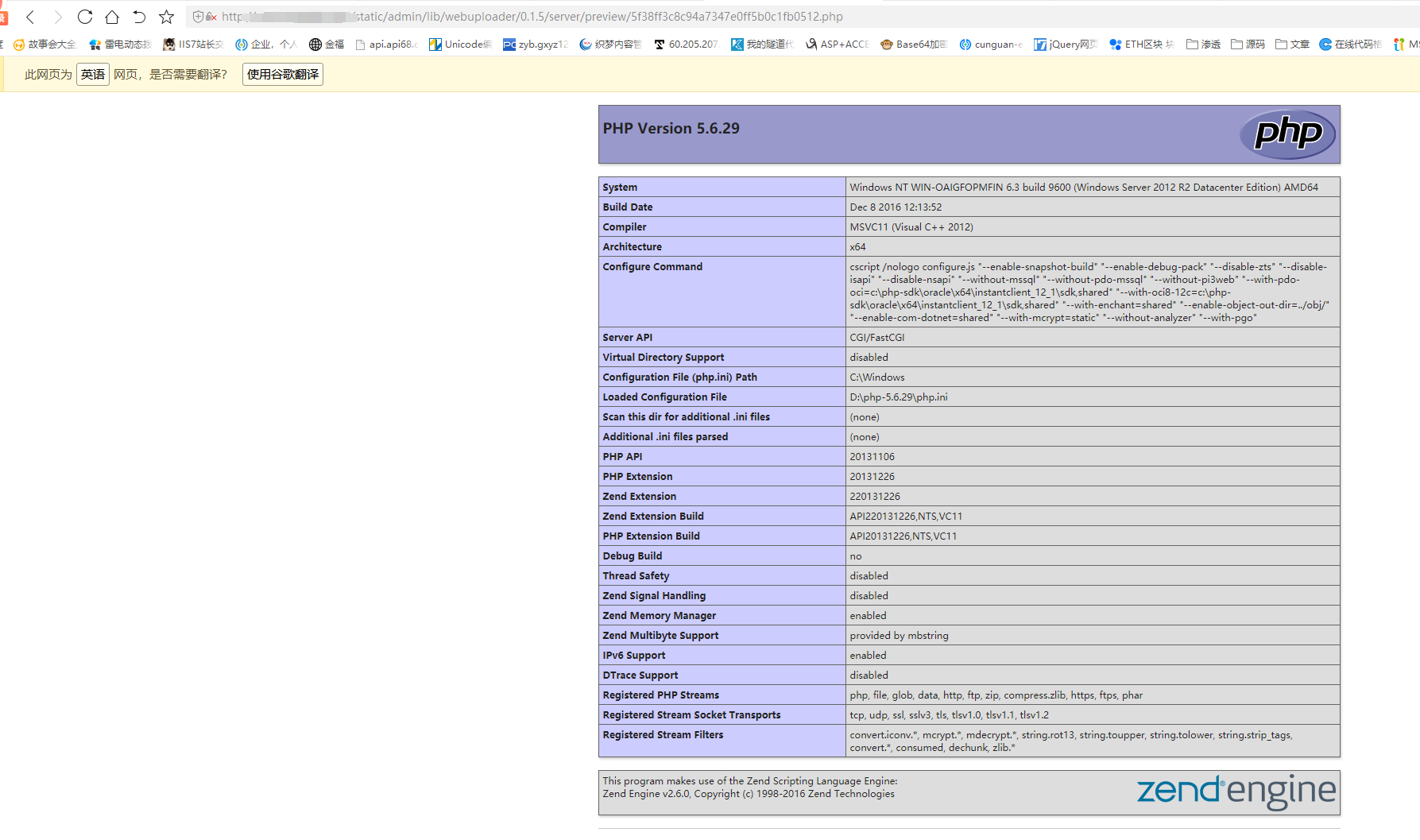This screenshot has height=840, width=1420.
Task: Go forward to the next page
Action: click(57, 17)
